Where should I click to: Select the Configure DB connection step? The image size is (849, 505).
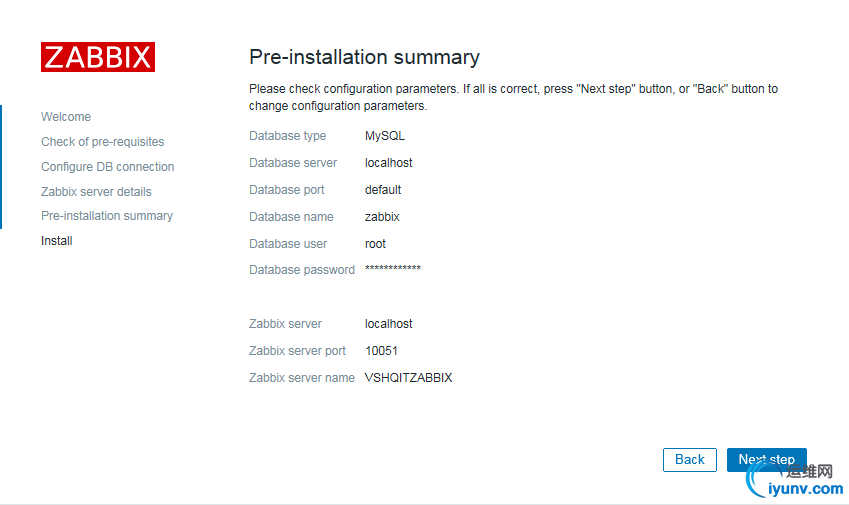(107, 167)
